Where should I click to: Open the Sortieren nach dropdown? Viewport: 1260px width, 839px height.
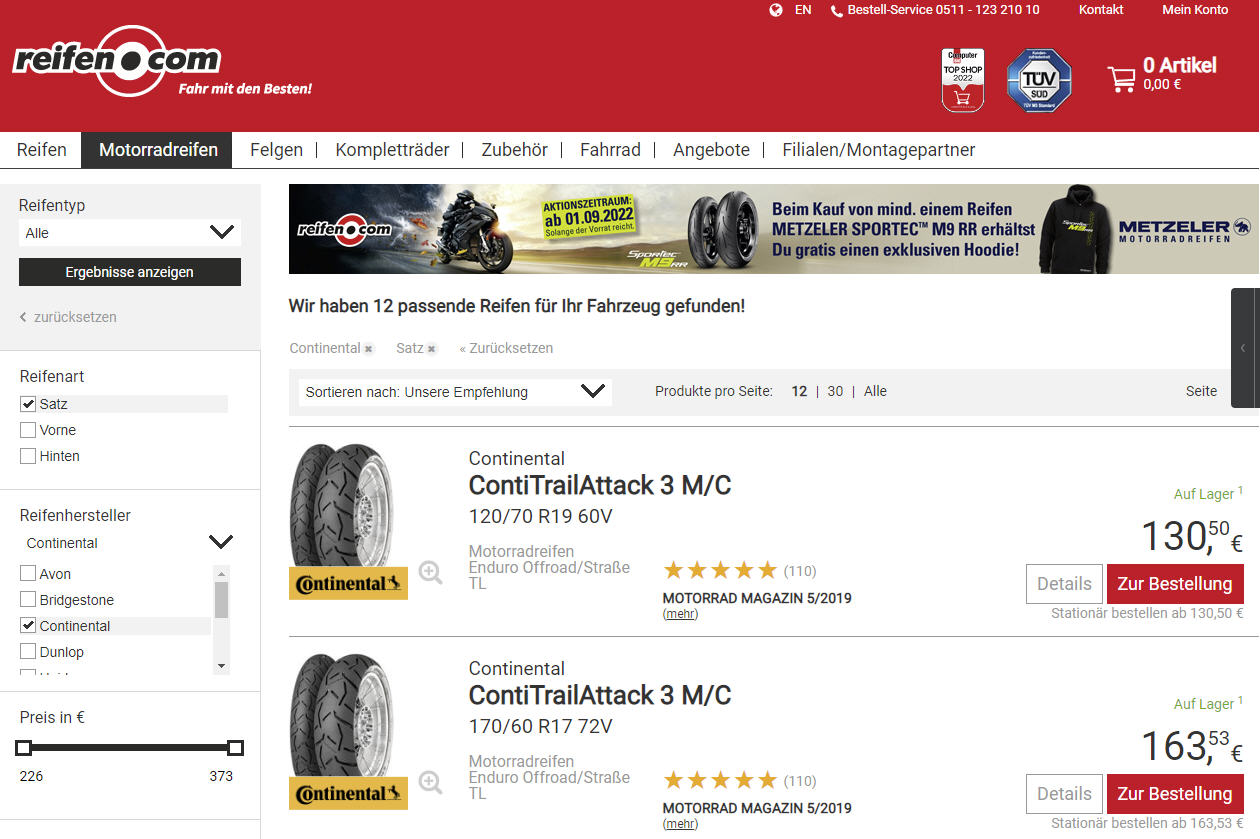455,392
